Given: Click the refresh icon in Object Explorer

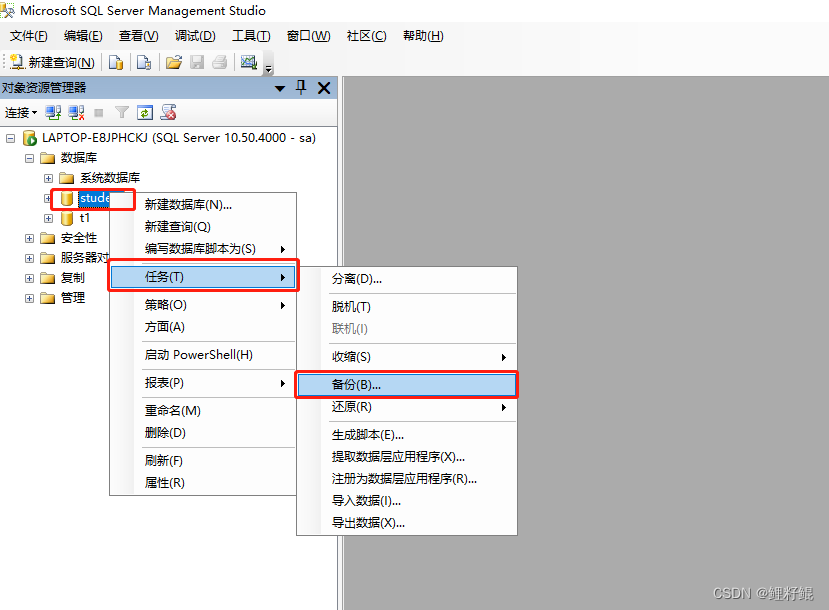Looking at the screenshot, I should [144, 113].
